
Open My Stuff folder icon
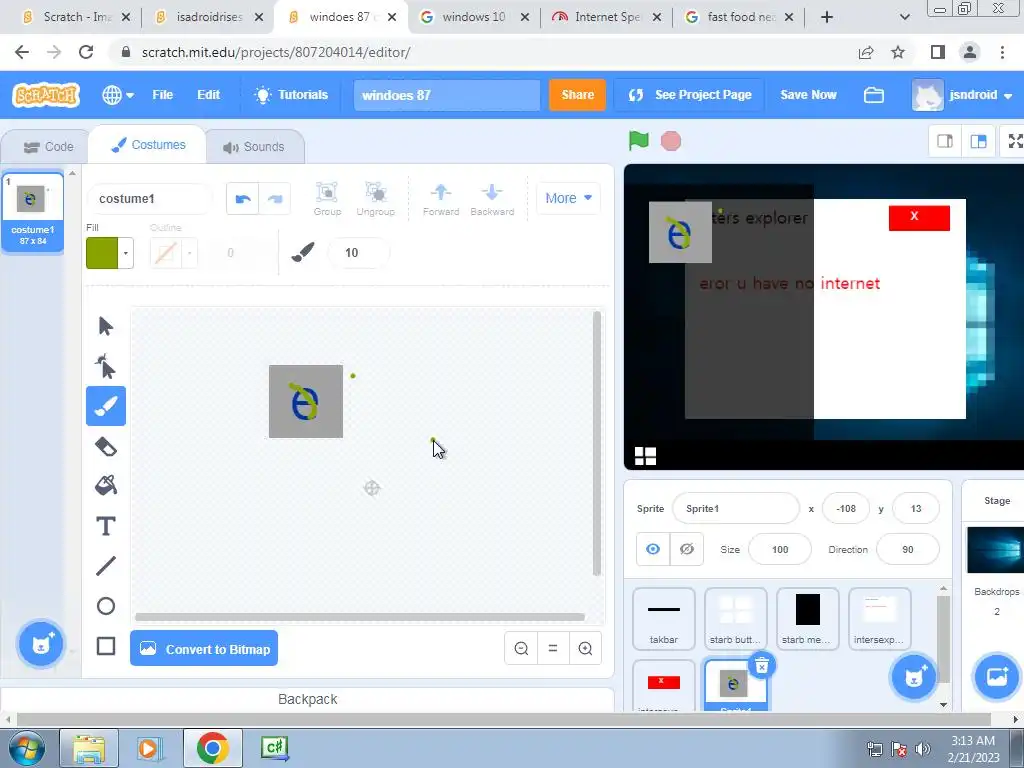(x=874, y=95)
